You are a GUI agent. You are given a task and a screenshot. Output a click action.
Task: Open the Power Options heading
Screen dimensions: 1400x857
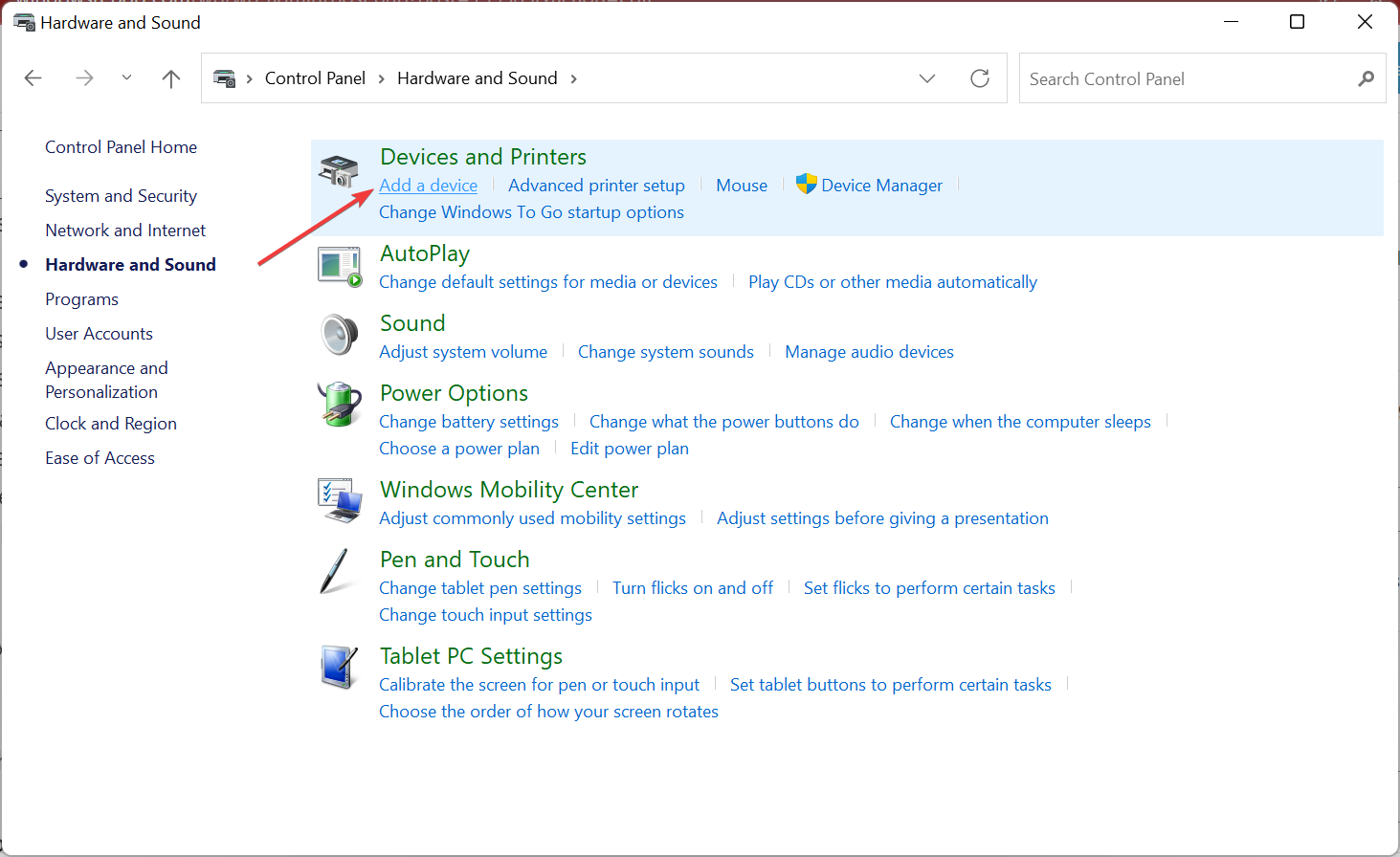(454, 393)
